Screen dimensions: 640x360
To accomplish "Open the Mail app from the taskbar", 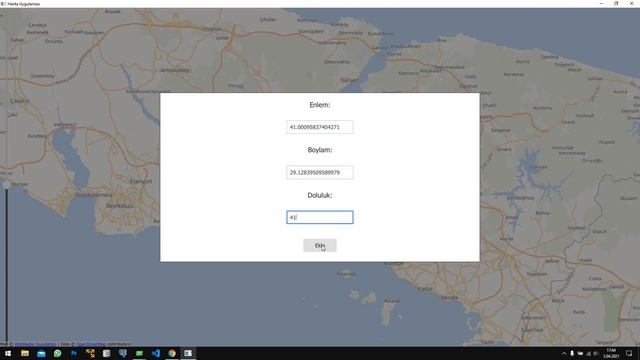I will tap(41, 353).
